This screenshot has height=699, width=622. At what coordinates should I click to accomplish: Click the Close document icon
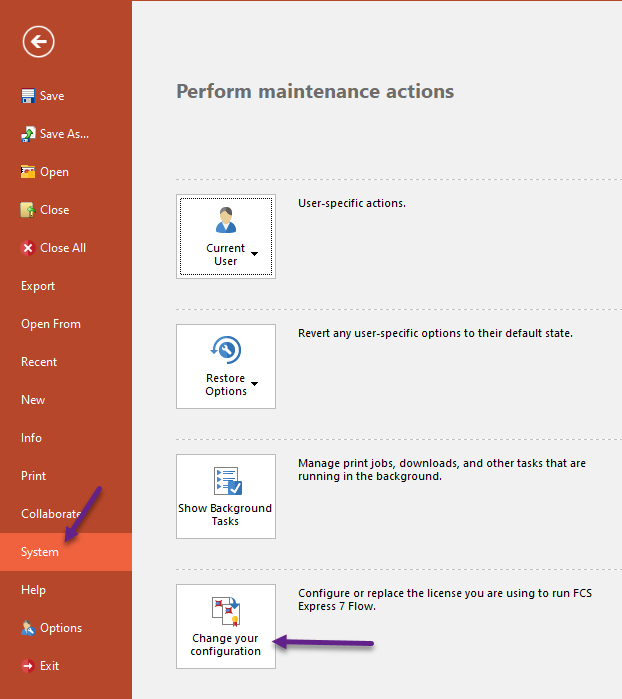point(28,210)
